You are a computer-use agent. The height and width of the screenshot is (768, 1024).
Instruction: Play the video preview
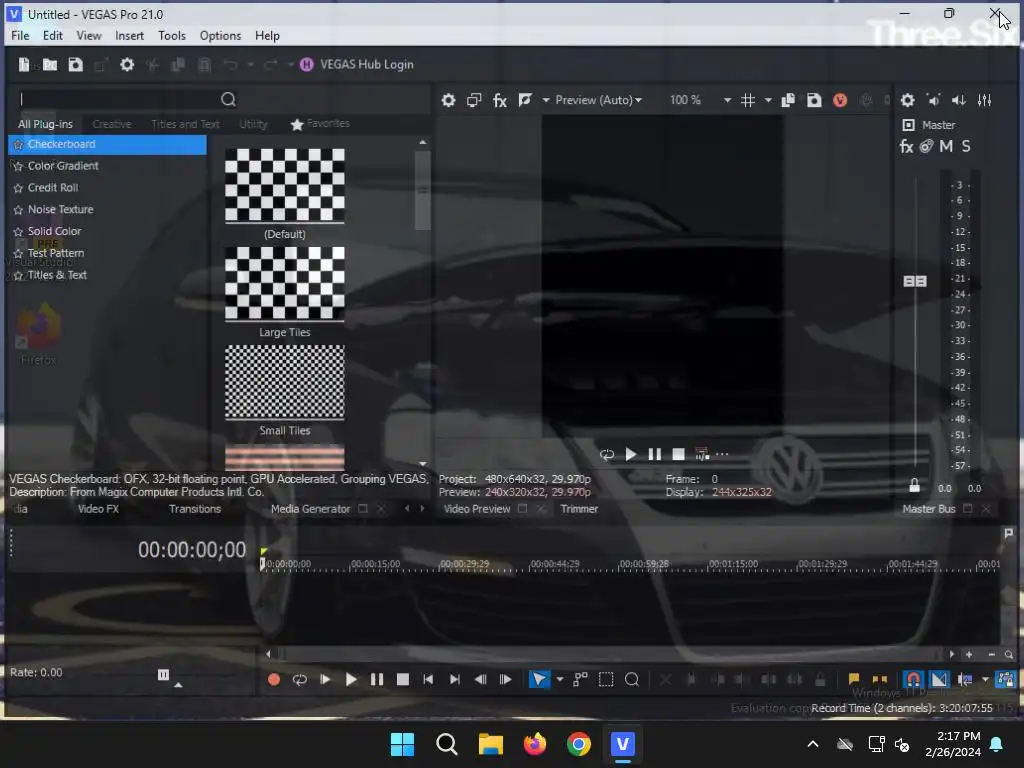click(631, 455)
